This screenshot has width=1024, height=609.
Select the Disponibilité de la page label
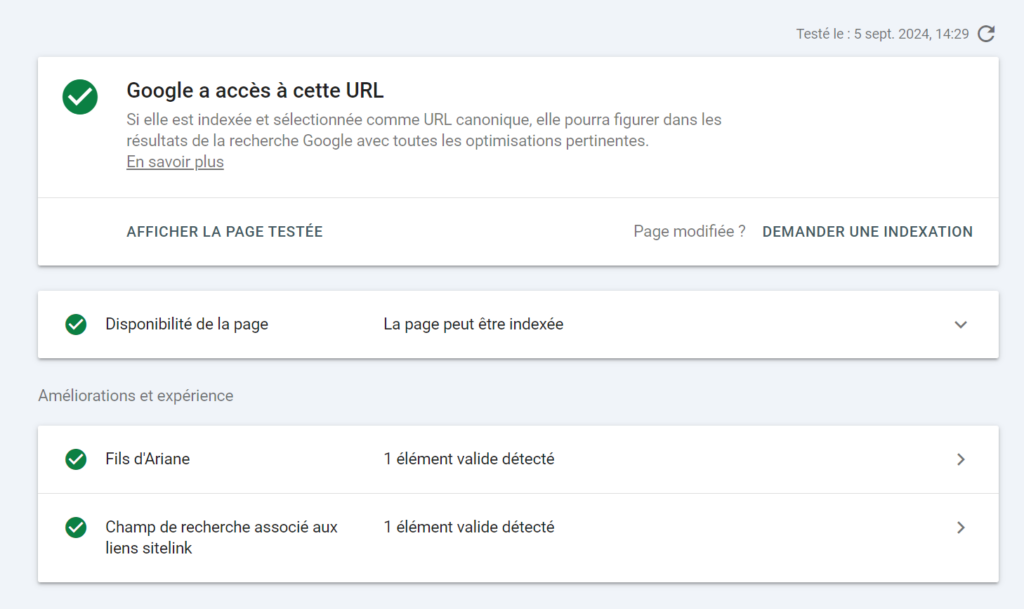(187, 324)
